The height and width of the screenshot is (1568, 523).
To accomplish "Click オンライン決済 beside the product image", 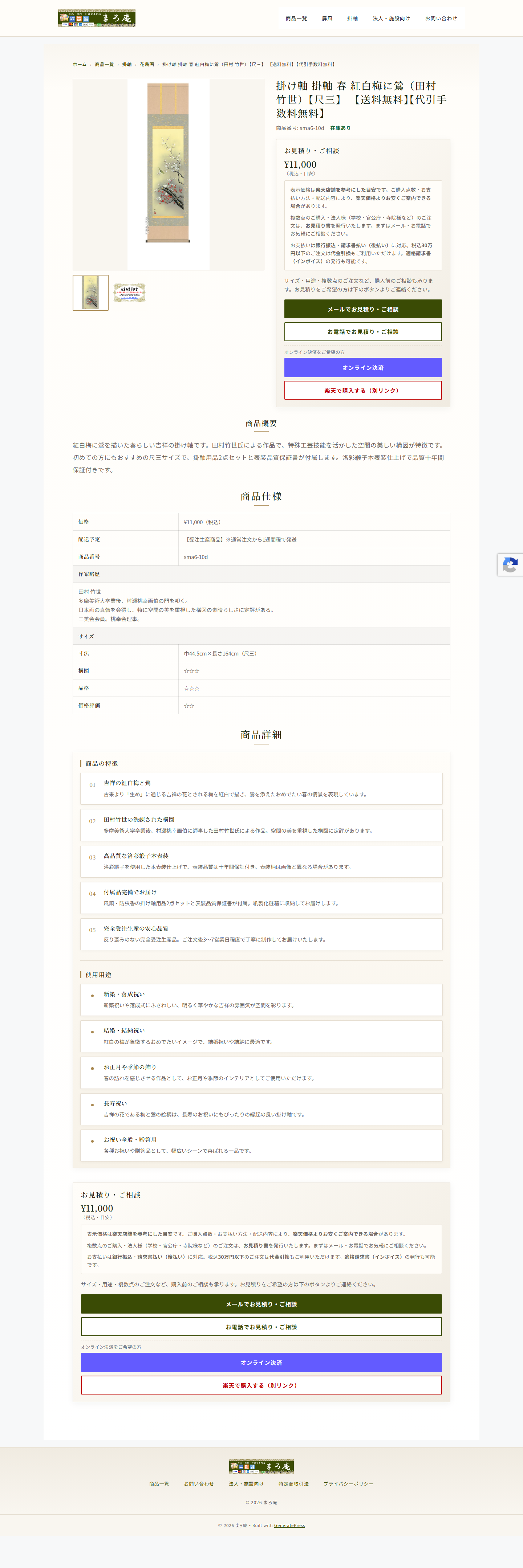I will [x=363, y=368].
